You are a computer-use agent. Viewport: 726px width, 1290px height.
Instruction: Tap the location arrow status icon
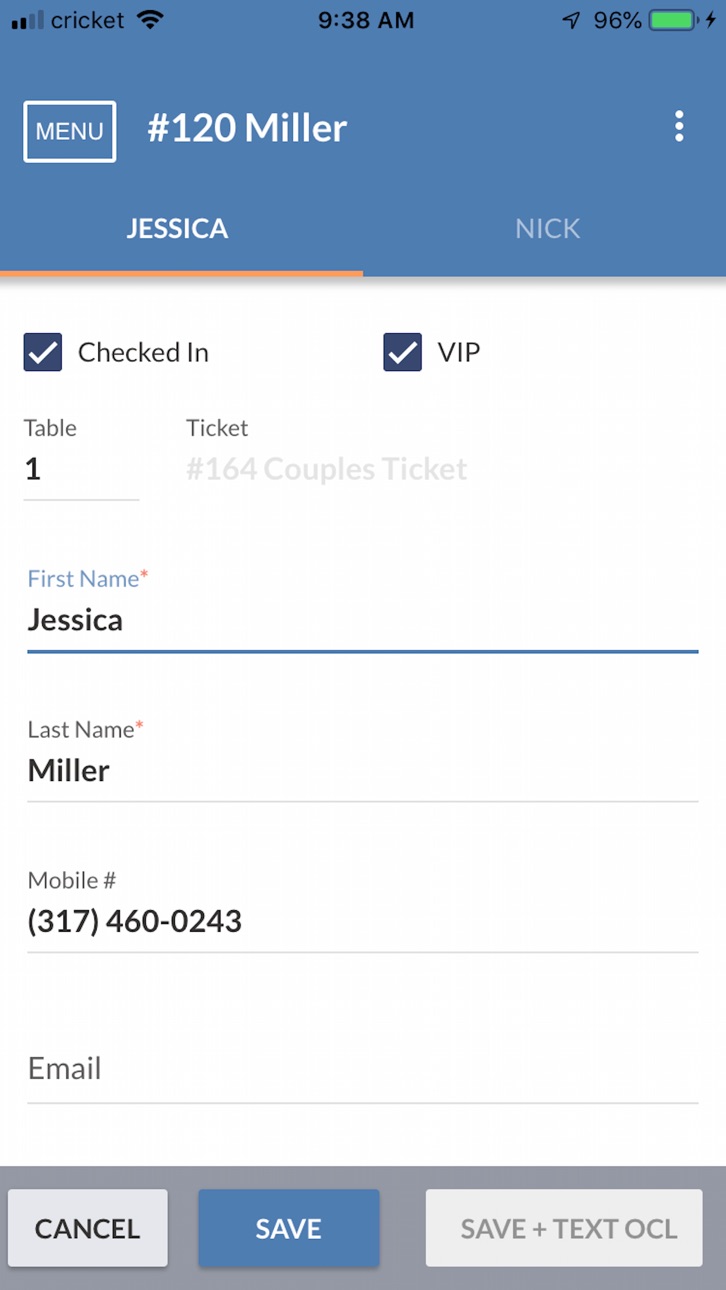pos(571,20)
